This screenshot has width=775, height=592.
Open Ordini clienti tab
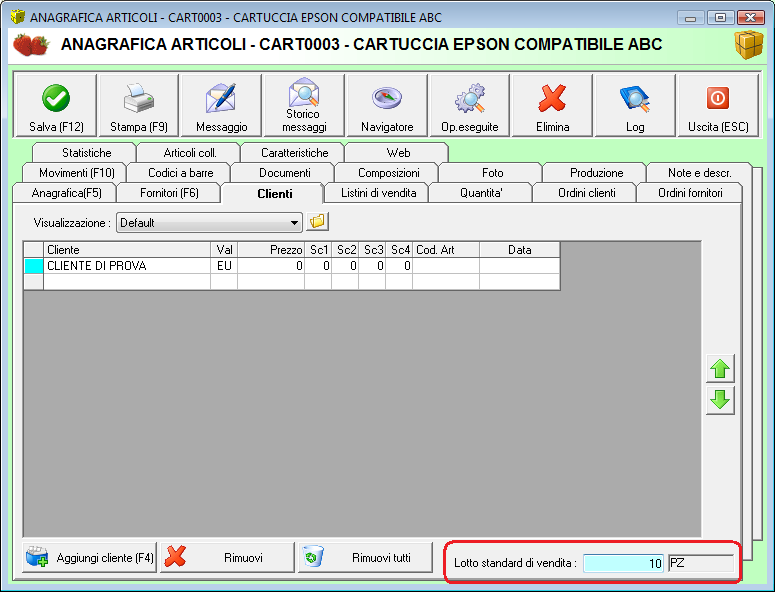coord(586,193)
